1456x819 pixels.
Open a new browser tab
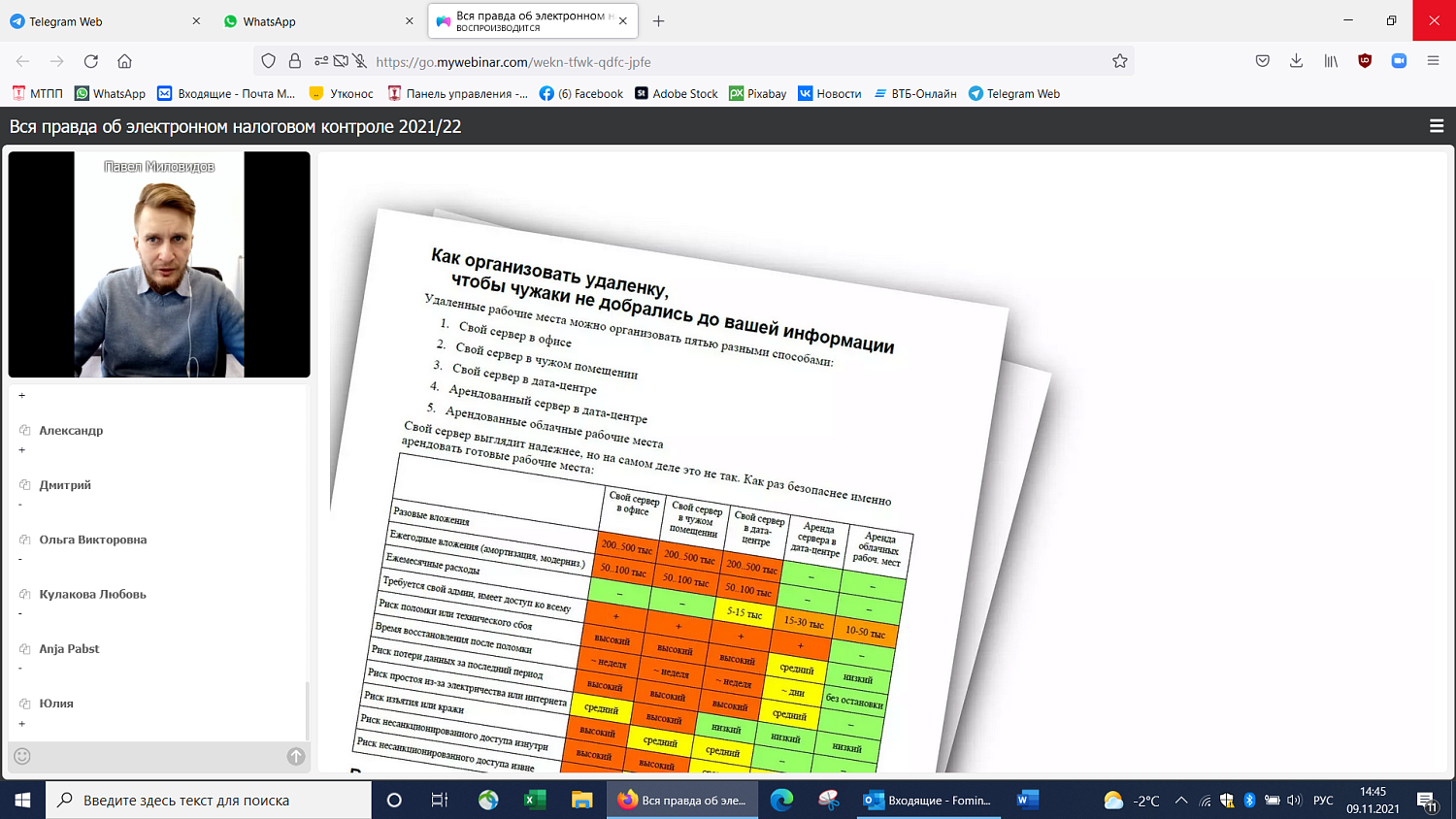pyautogui.click(x=658, y=21)
